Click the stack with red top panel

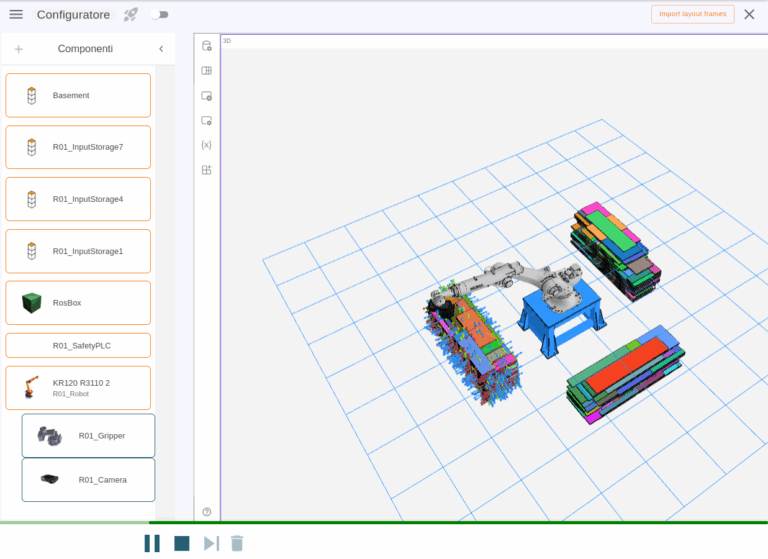pyautogui.click(x=626, y=374)
